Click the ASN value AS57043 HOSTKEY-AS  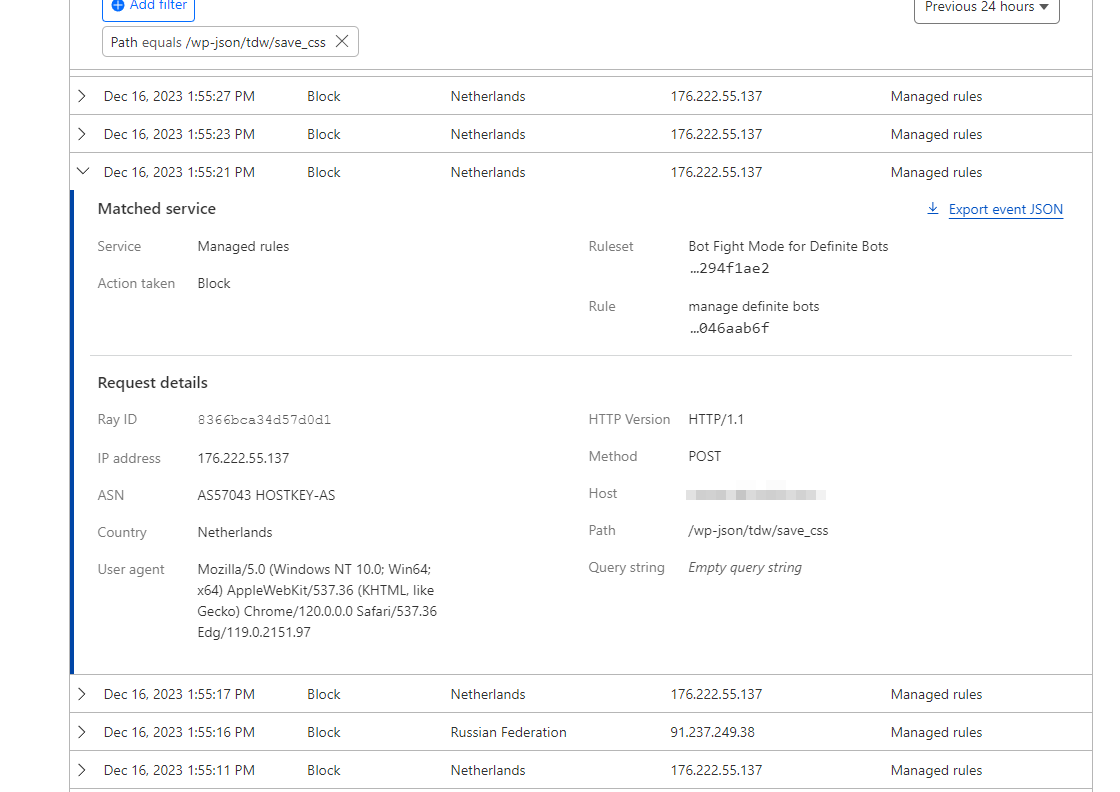tap(266, 495)
